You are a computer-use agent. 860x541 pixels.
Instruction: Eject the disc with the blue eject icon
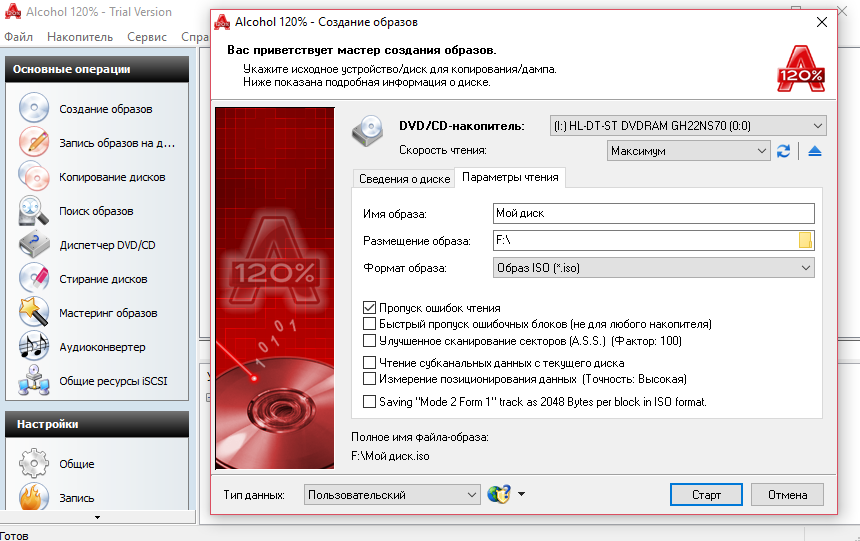coord(814,151)
